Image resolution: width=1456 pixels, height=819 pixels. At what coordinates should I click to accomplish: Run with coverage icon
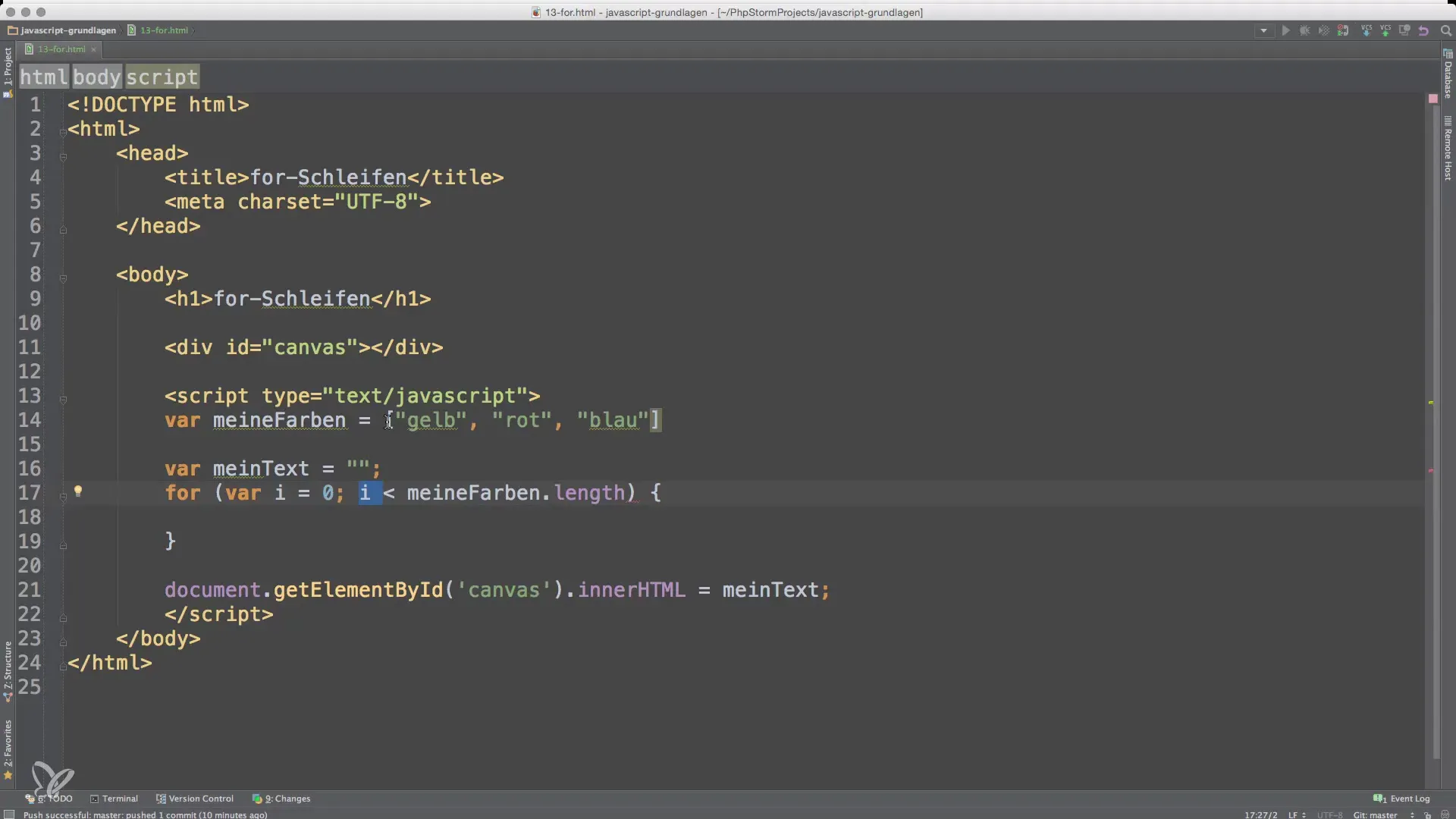click(x=1324, y=31)
